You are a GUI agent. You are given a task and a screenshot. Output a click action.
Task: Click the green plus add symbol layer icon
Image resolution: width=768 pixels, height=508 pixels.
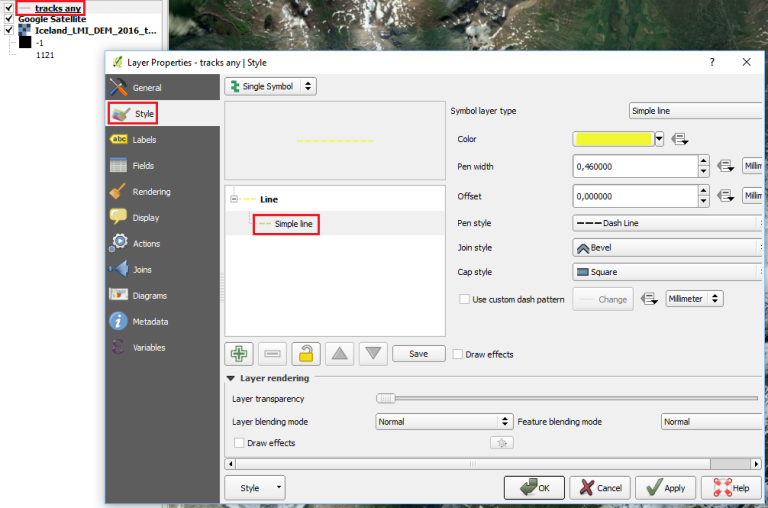(239, 353)
